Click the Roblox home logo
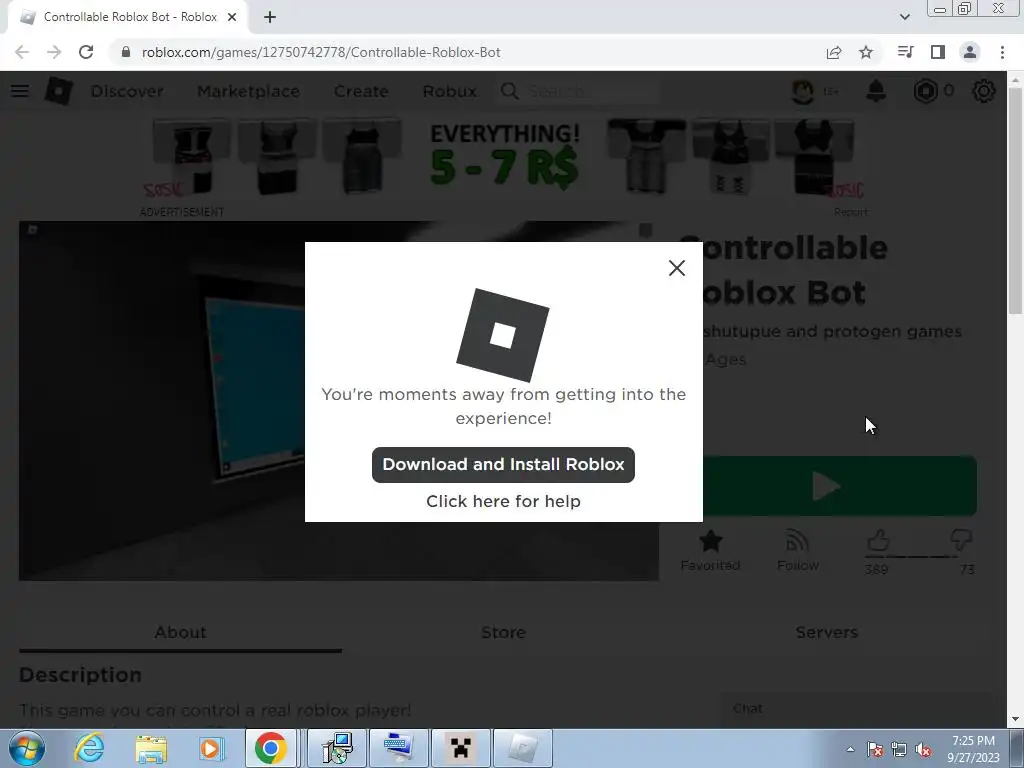 pos(58,91)
